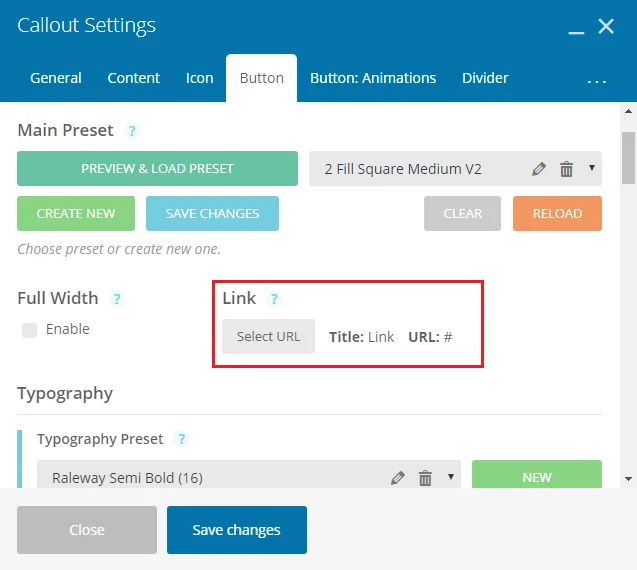The image size is (637, 570).
Task: Click the Preview & Load Preset button
Action: click(x=157, y=169)
